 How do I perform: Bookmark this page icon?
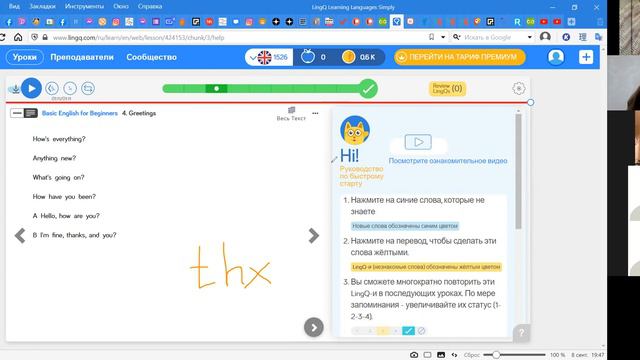pos(431,37)
